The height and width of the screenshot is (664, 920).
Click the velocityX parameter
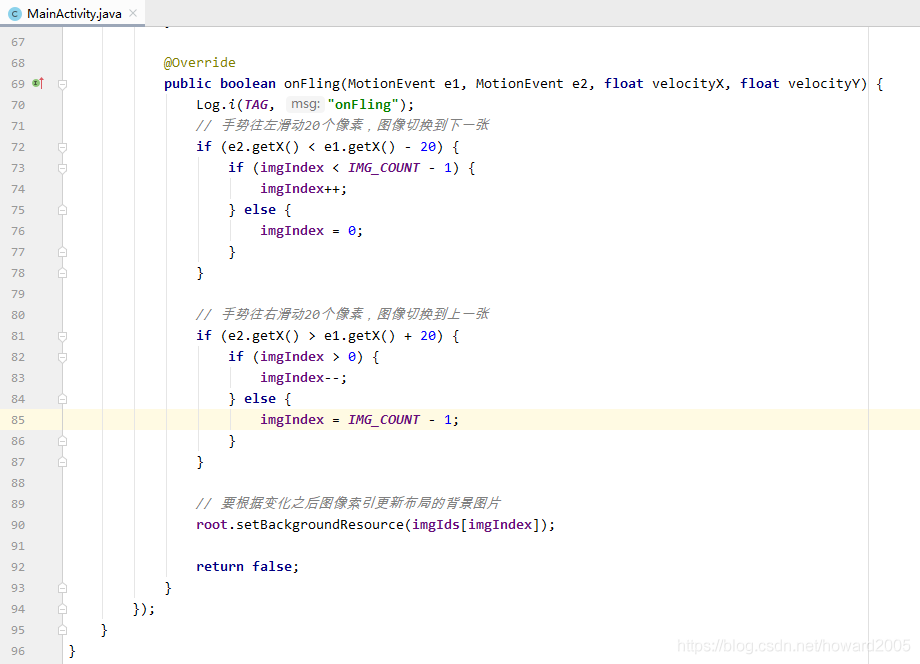pos(688,84)
